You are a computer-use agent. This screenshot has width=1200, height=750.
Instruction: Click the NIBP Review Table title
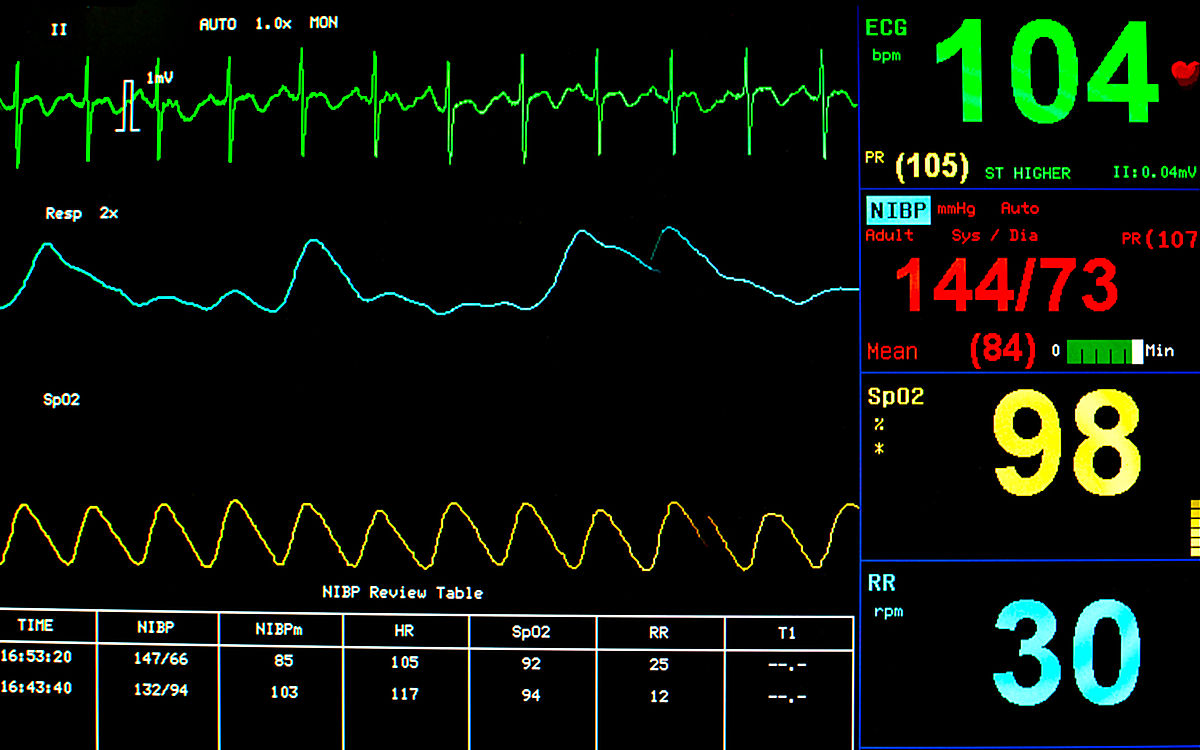click(402, 592)
